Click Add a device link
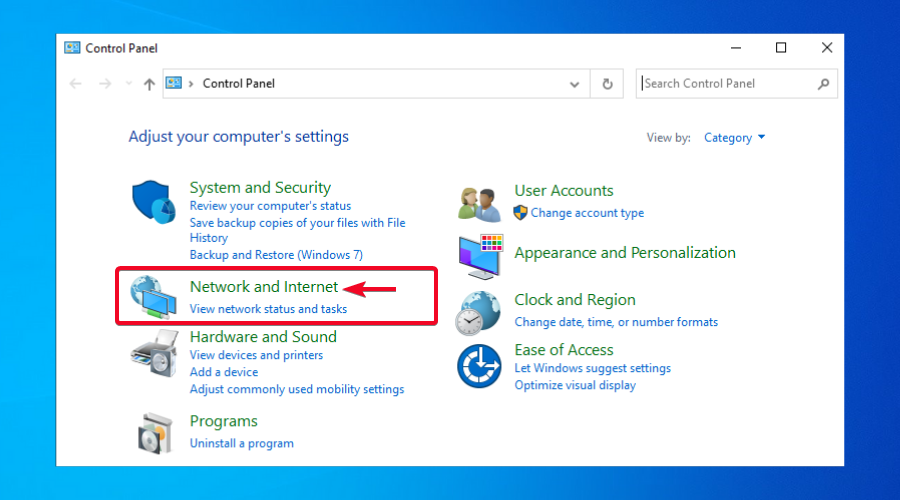 pos(224,372)
